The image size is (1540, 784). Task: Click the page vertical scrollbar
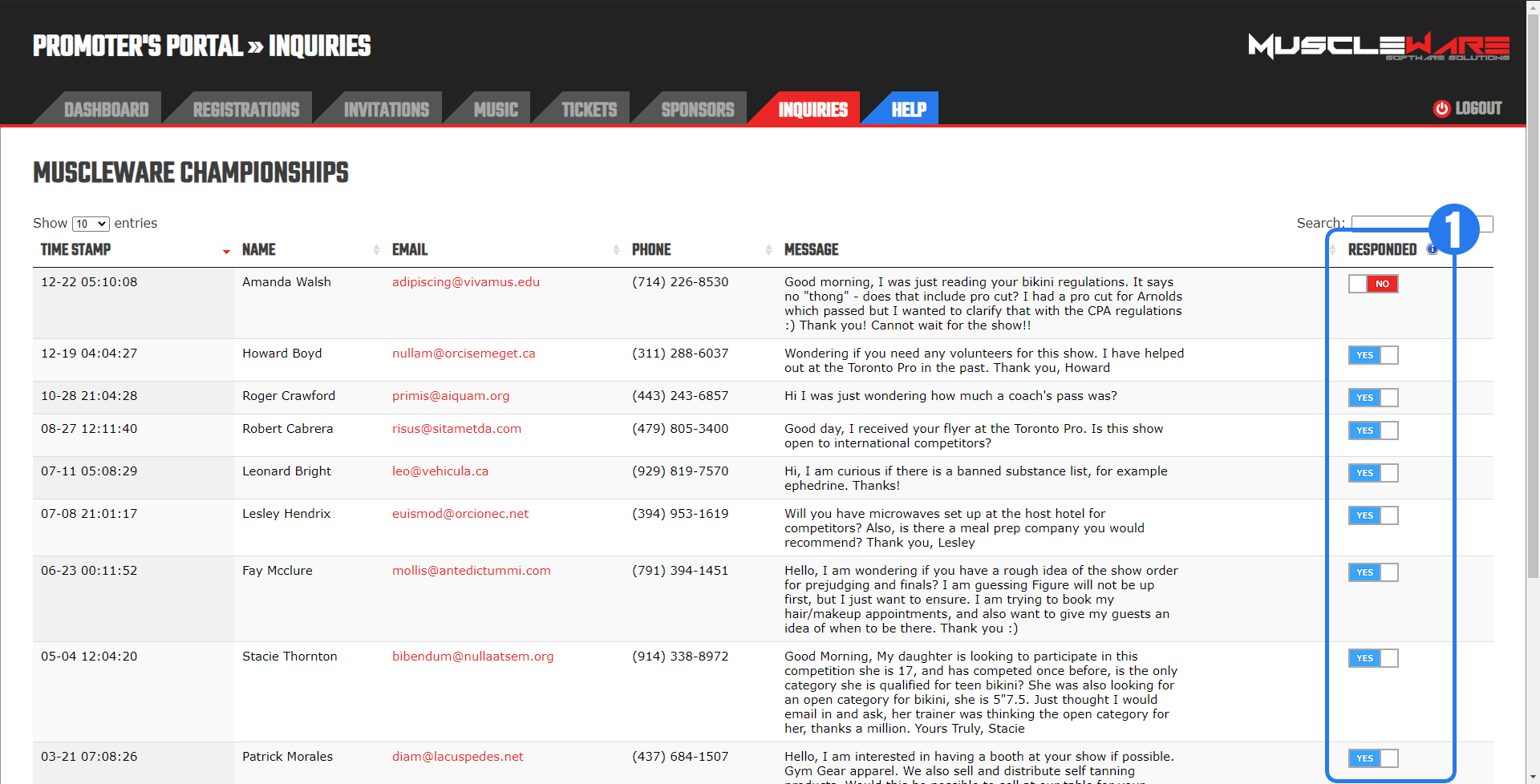pyautogui.click(x=1532, y=321)
